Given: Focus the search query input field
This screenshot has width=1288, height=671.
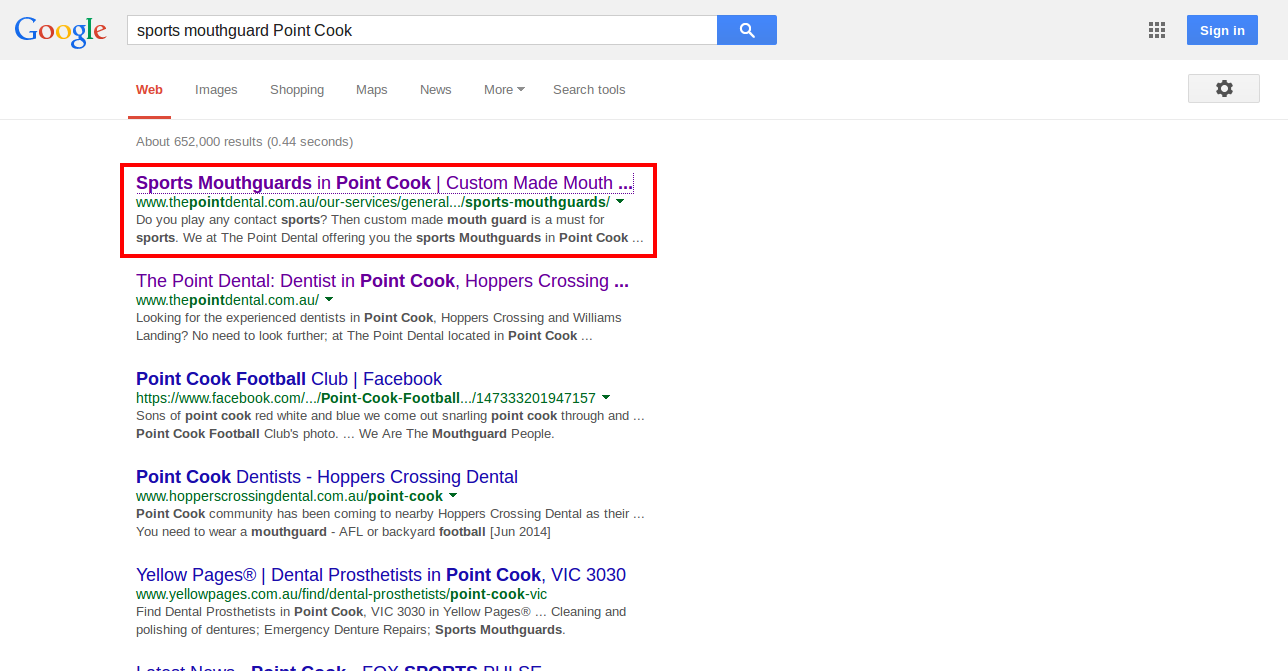Looking at the screenshot, I should (x=422, y=30).
